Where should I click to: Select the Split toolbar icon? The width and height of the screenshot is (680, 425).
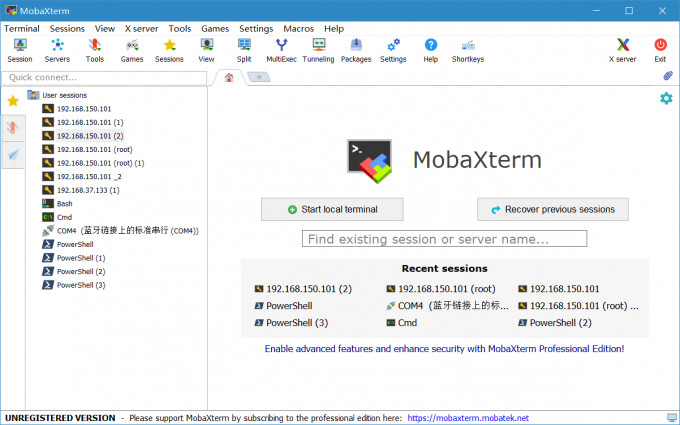point(244,50)
